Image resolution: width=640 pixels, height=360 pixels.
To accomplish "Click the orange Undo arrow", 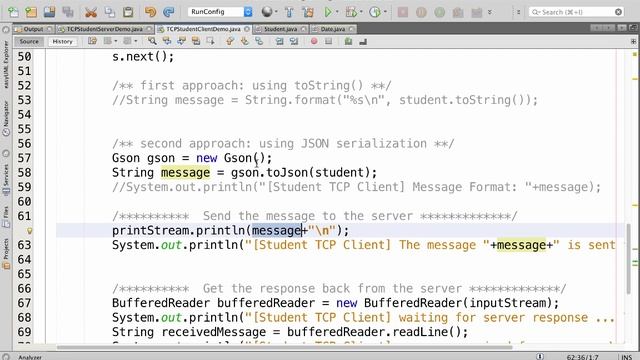I will [x=150, y=12].
